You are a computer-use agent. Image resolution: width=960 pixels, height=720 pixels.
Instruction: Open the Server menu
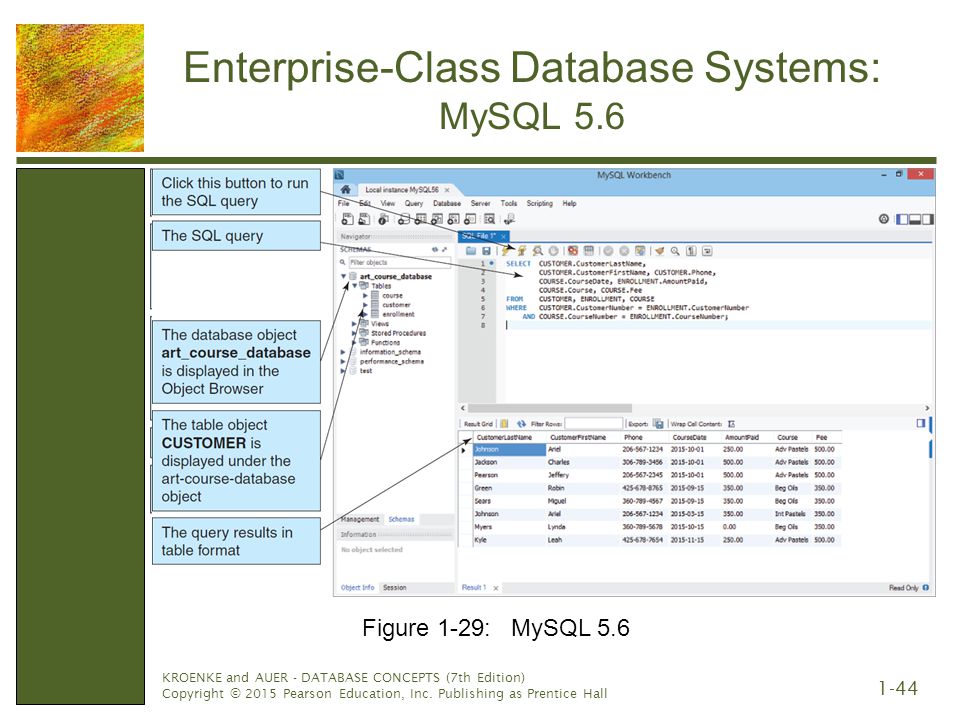click(x=481, y=203)
